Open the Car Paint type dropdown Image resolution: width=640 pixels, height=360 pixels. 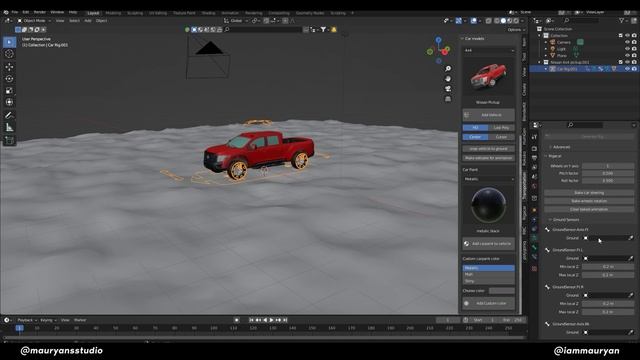[x=489, y=179]
